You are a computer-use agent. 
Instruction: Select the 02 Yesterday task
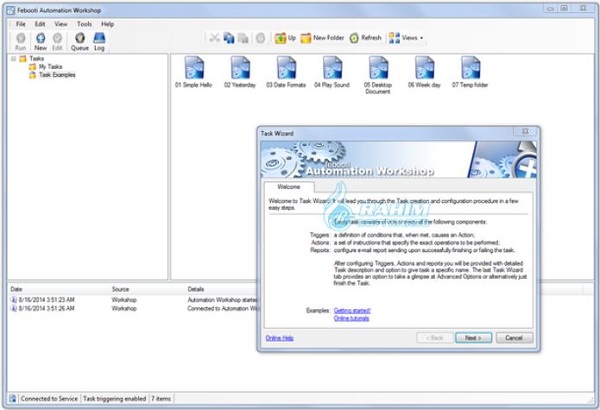(240, 72)
